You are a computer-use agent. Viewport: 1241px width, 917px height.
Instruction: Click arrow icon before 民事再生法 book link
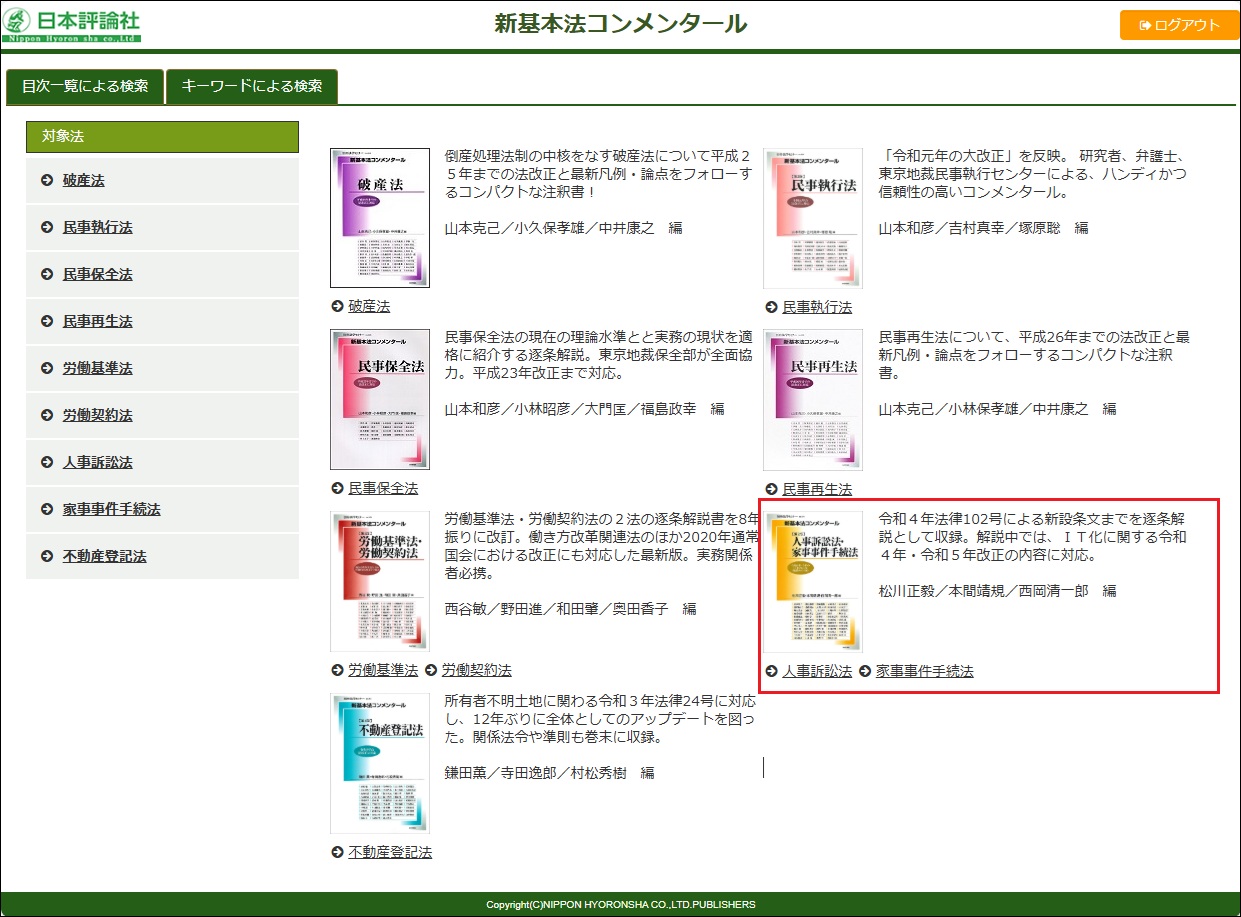[771, 489]
